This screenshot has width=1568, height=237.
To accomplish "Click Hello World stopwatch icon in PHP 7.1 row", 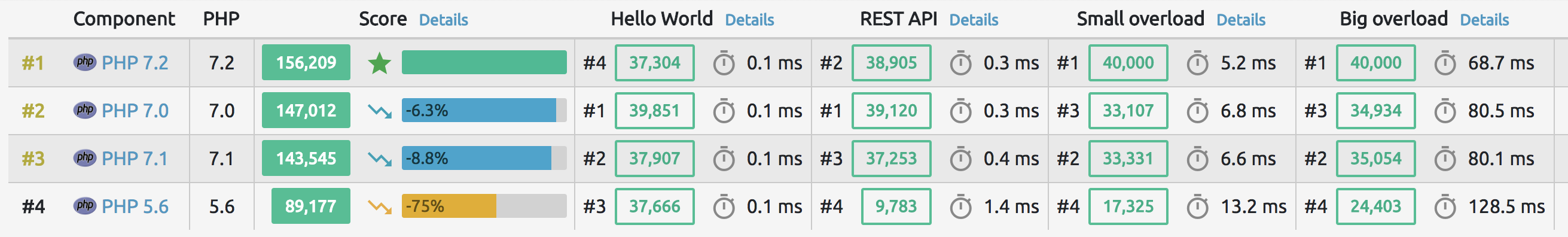I will click(x=724, y=159).
